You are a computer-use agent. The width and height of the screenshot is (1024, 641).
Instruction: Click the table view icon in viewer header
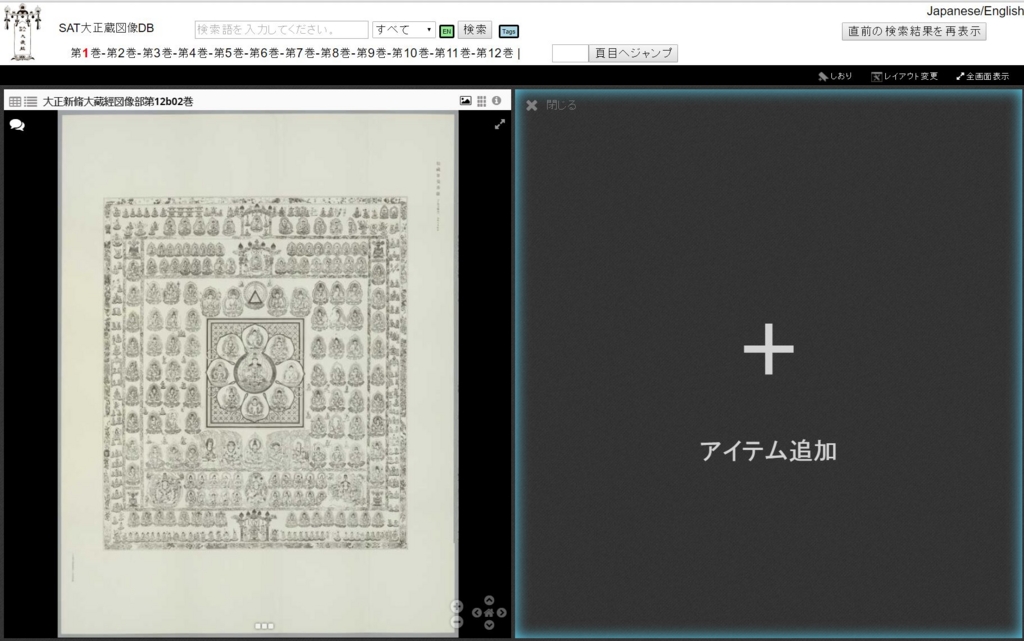14,101
